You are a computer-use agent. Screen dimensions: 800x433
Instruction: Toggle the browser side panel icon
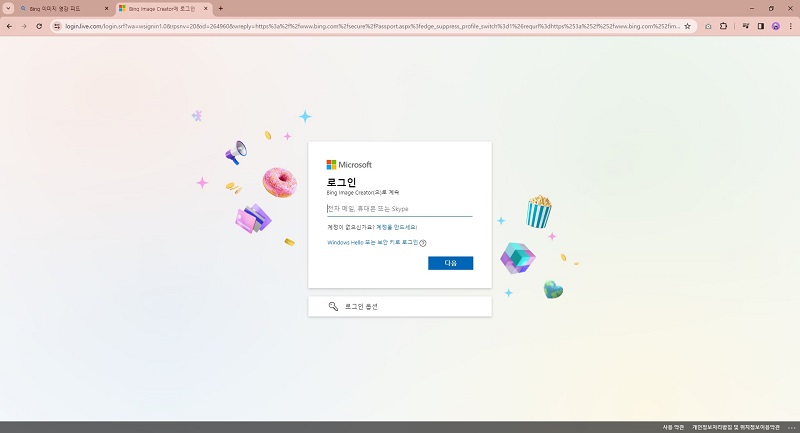pyautogui.click(x=761, y=26)
